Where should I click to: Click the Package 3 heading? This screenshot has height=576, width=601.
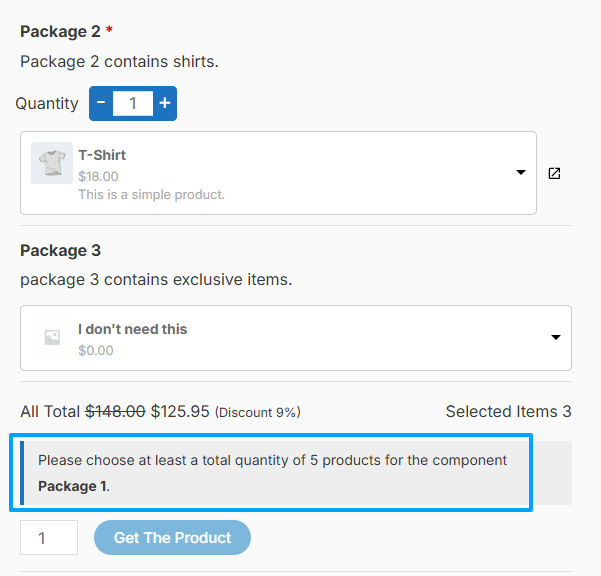(61, 251)
